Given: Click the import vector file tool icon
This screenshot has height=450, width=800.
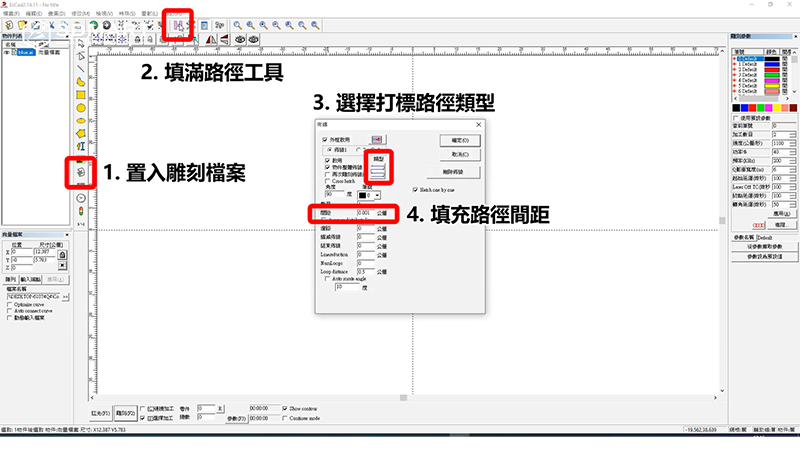Looking at the screenshot, I should pyautogui.click(x=80, y=172).
